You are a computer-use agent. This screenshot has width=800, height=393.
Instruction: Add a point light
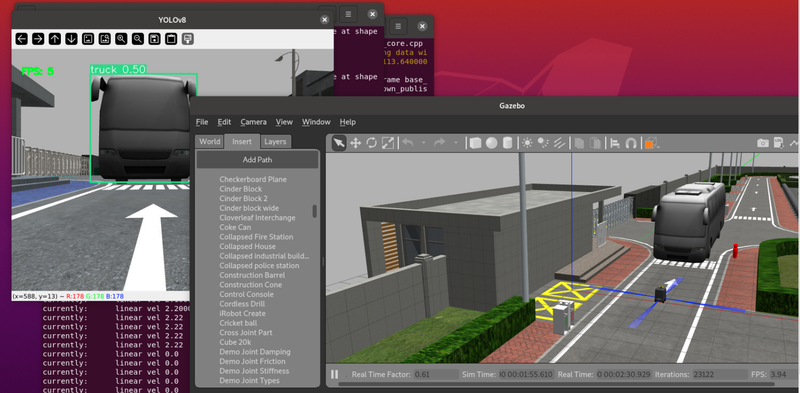click(x=527, y=143)
